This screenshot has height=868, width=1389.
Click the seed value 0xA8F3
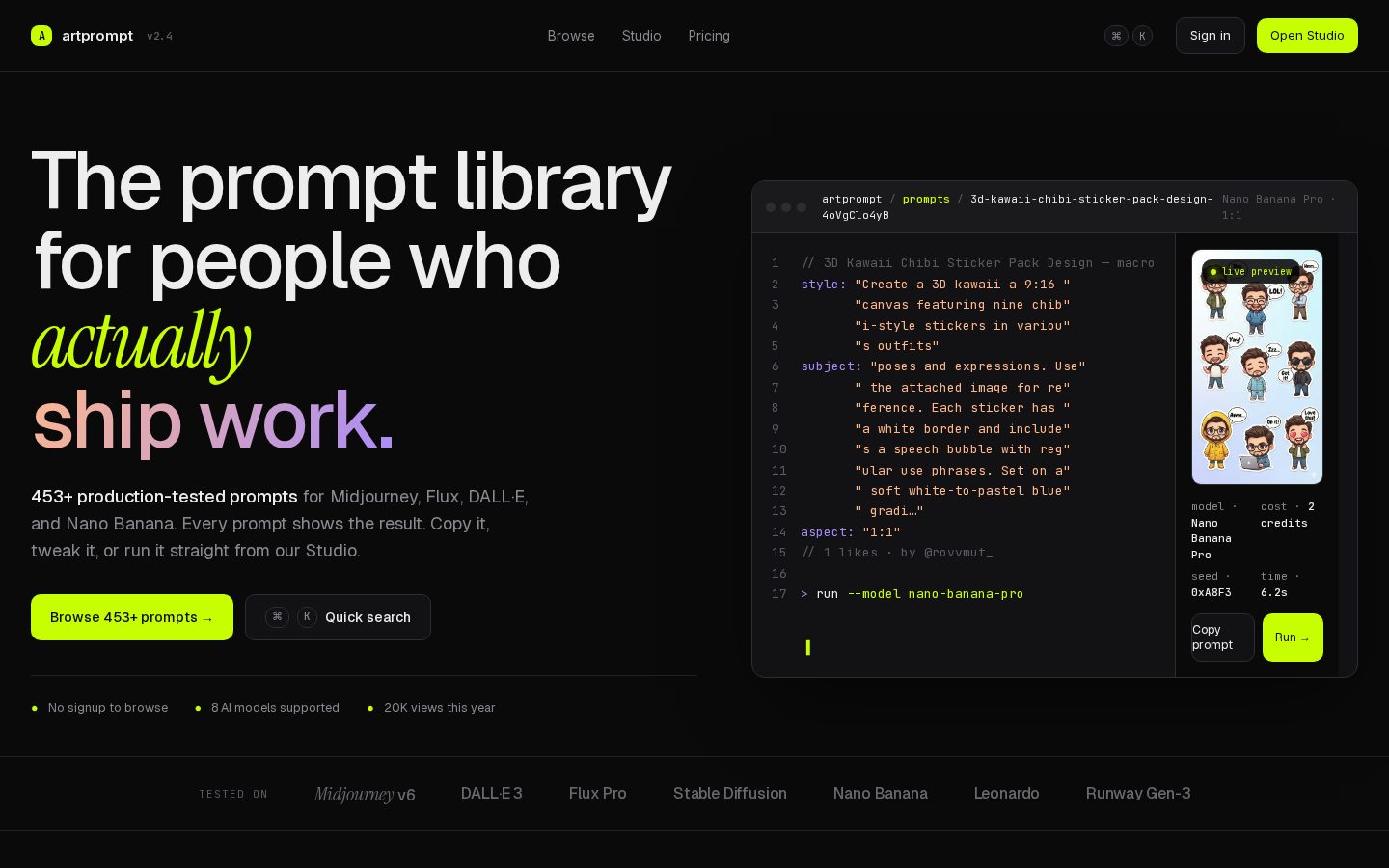coord(1212,592)
